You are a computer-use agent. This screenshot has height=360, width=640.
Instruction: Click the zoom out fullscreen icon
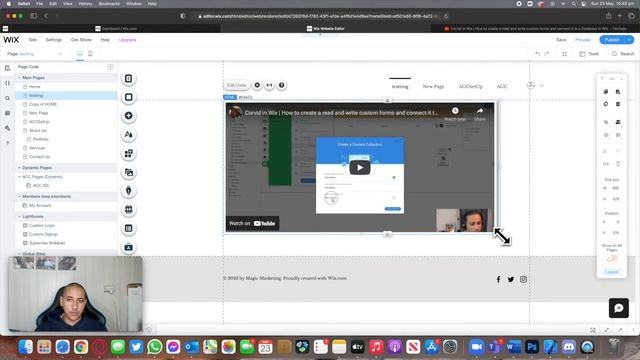click(x=565, y=54)
